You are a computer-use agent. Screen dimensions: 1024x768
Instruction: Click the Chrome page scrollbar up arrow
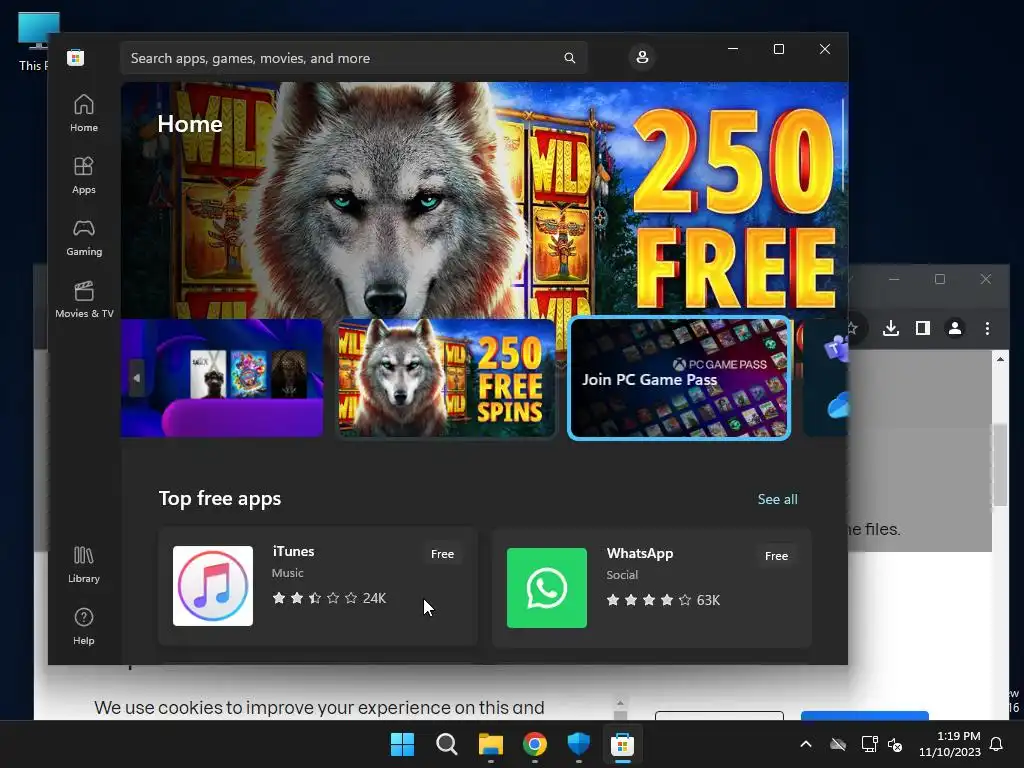click(x=1000, y=359)
